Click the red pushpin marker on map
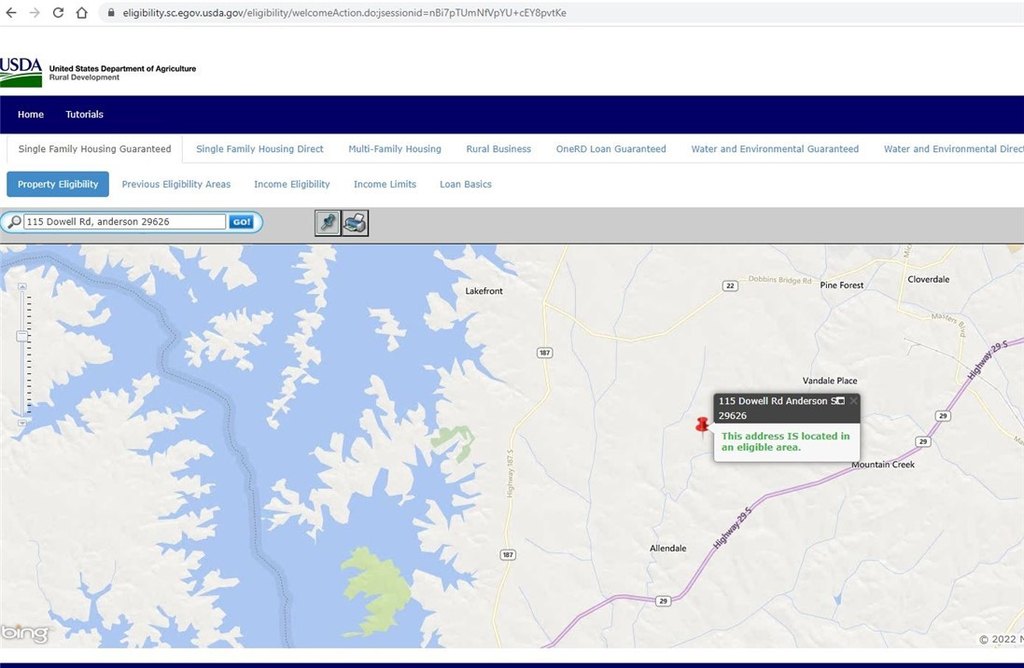This screenshot has width=1024, height=668. click(702, 425)
